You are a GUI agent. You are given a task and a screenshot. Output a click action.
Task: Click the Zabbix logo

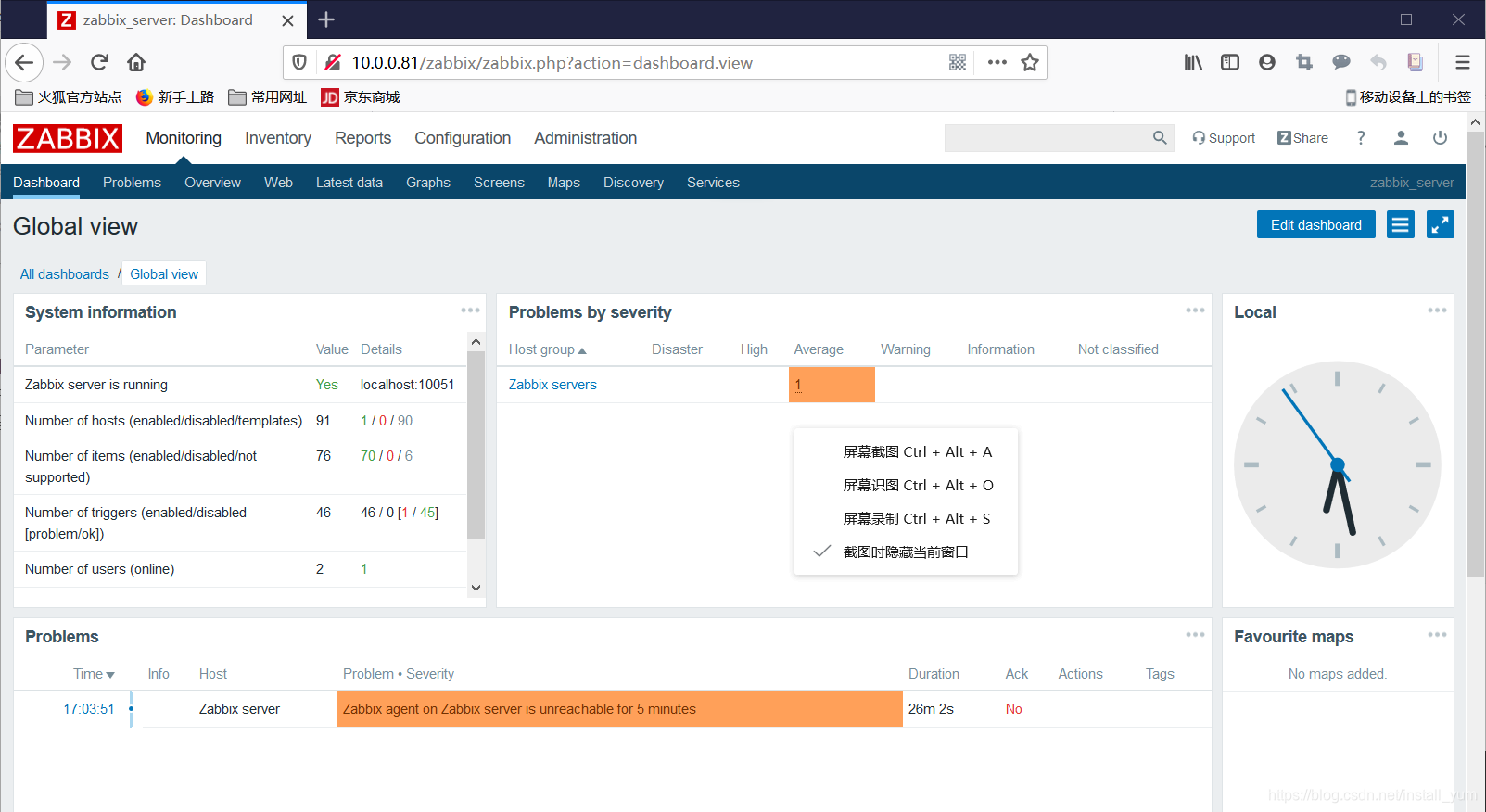coord(68,138)
